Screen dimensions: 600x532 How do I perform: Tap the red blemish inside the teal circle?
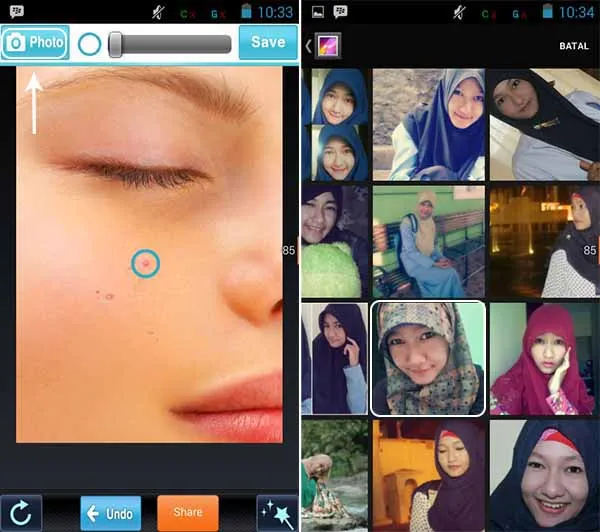click(145, 263)
